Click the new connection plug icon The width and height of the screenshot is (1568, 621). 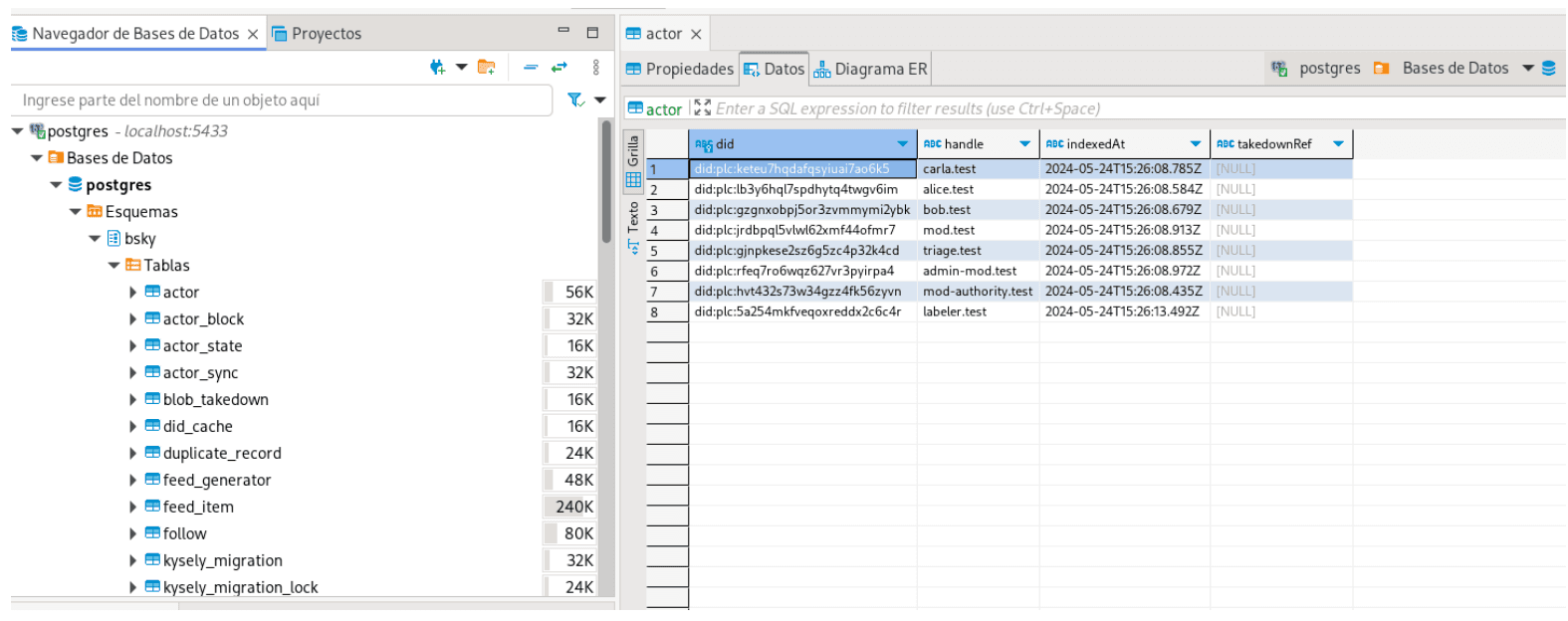point(437,68)
